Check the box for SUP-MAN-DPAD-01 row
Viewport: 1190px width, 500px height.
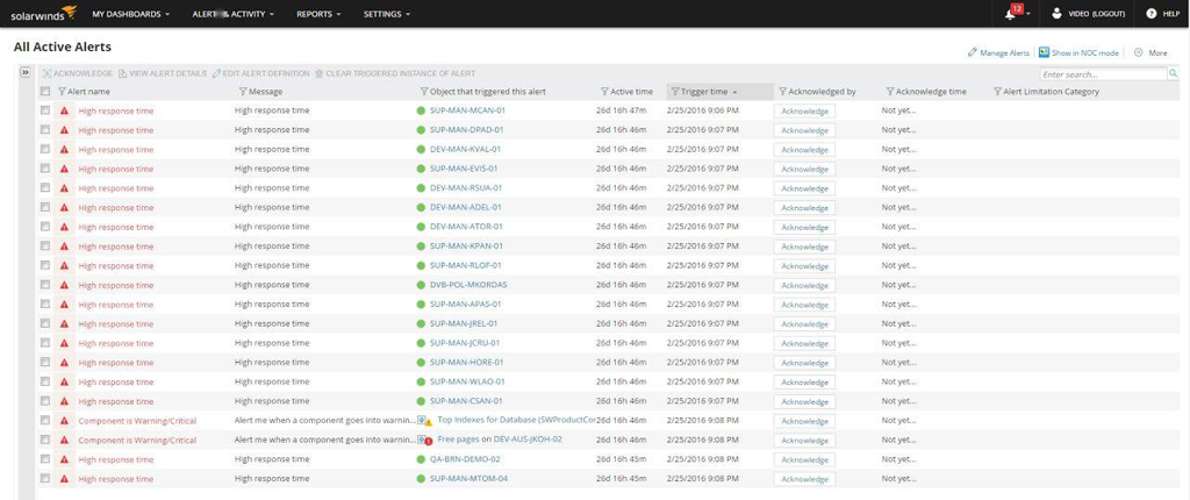(46, 130)
